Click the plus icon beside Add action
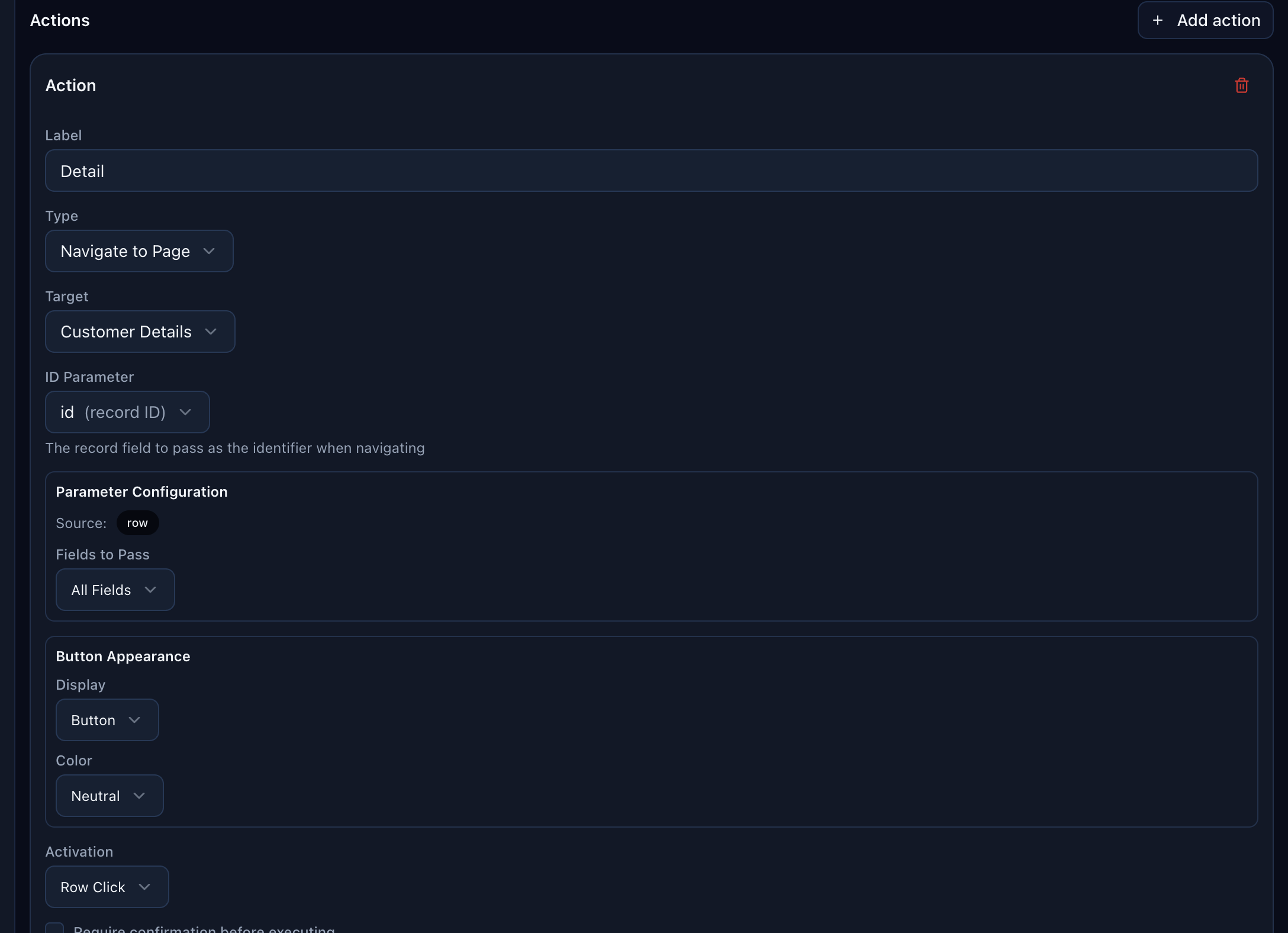This screenshot has width=1288, height=933. coord(1158,20)
